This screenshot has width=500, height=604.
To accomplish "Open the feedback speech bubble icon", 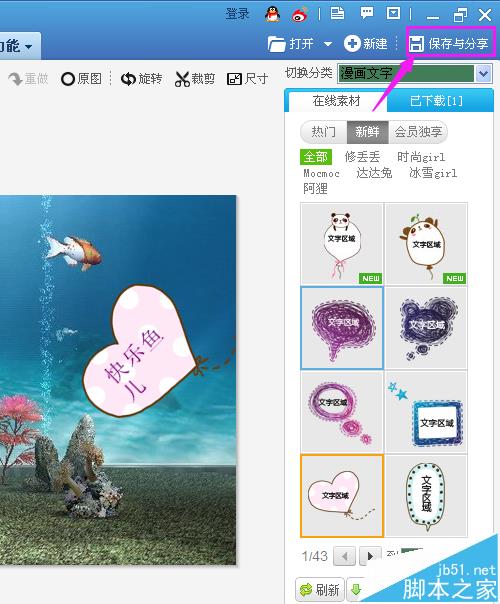I will 366,13.
